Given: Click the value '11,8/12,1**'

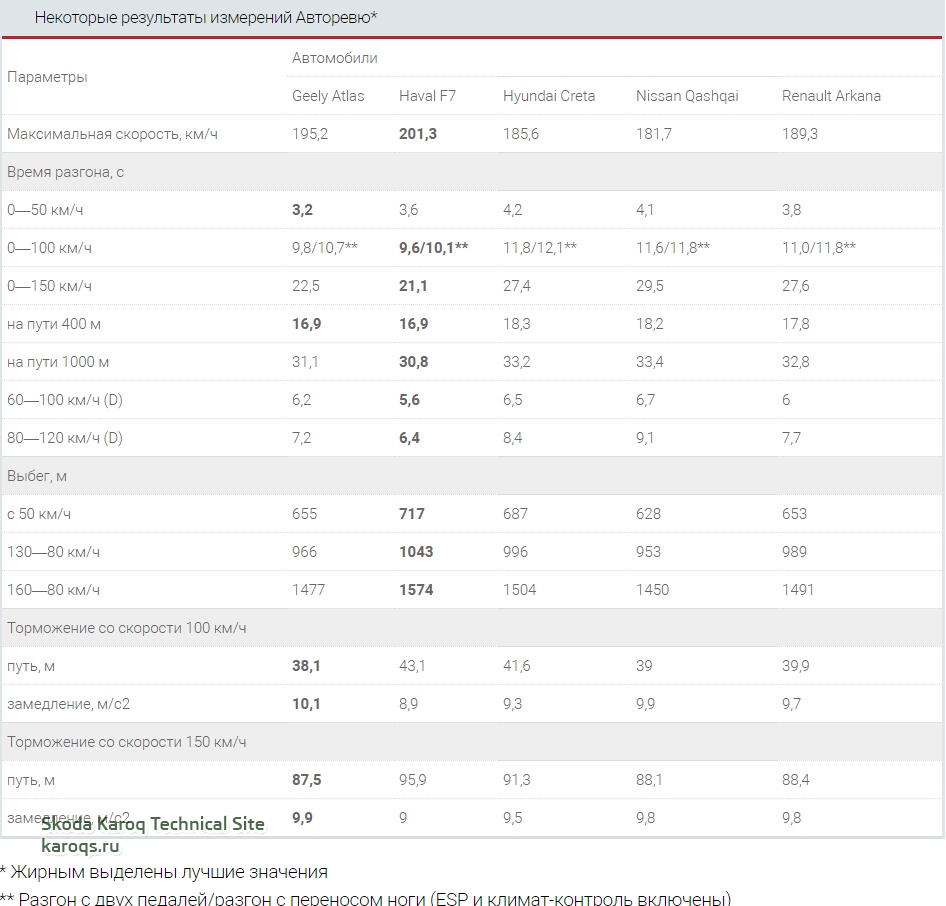Looking at the screenshot, I should (540, 248).
